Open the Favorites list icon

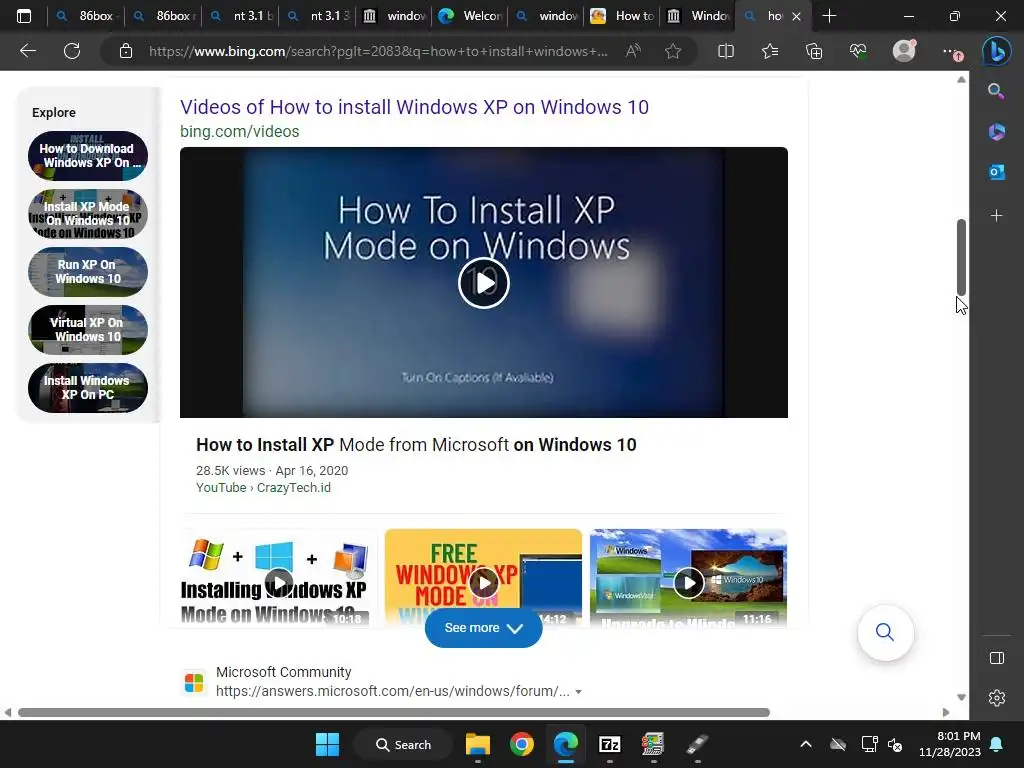click(x=770, y=51)
